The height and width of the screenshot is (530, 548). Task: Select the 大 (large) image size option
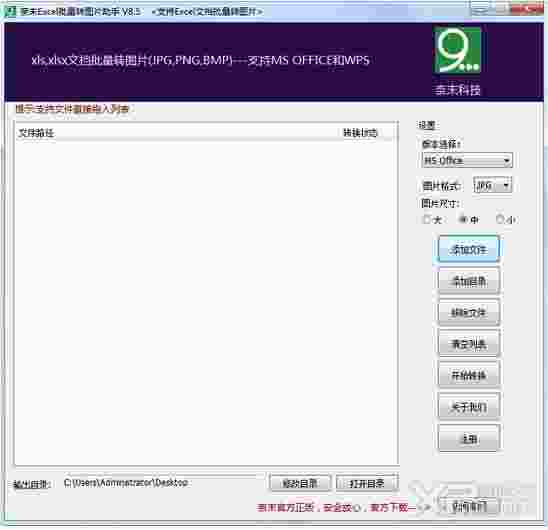[432, 220]
